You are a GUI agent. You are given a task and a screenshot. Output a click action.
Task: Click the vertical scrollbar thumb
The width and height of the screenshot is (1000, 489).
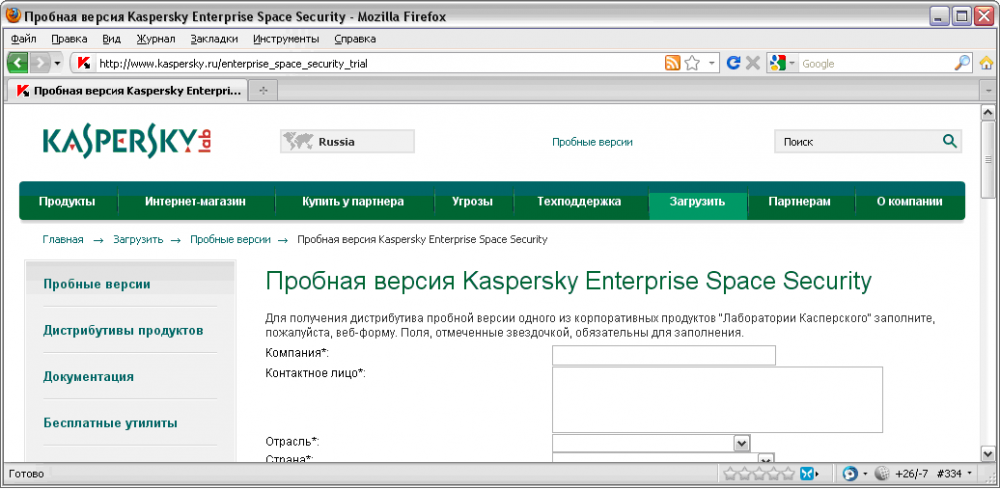(989, 159)
